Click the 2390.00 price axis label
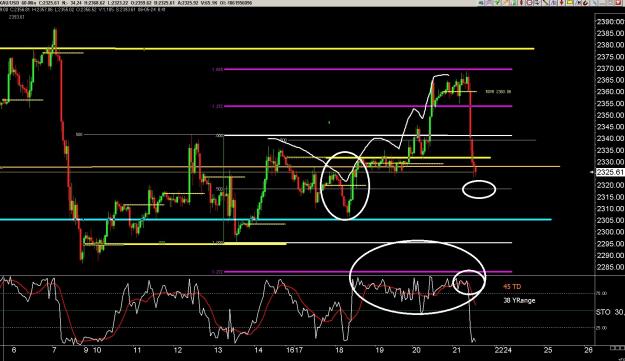This screenshot has height=361, width=625. 610,22
